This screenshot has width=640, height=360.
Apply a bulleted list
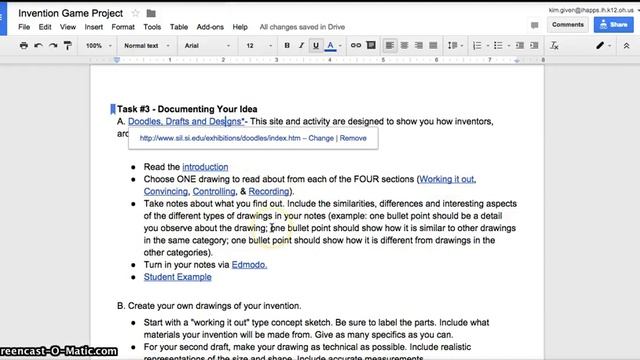coord(498,45)
